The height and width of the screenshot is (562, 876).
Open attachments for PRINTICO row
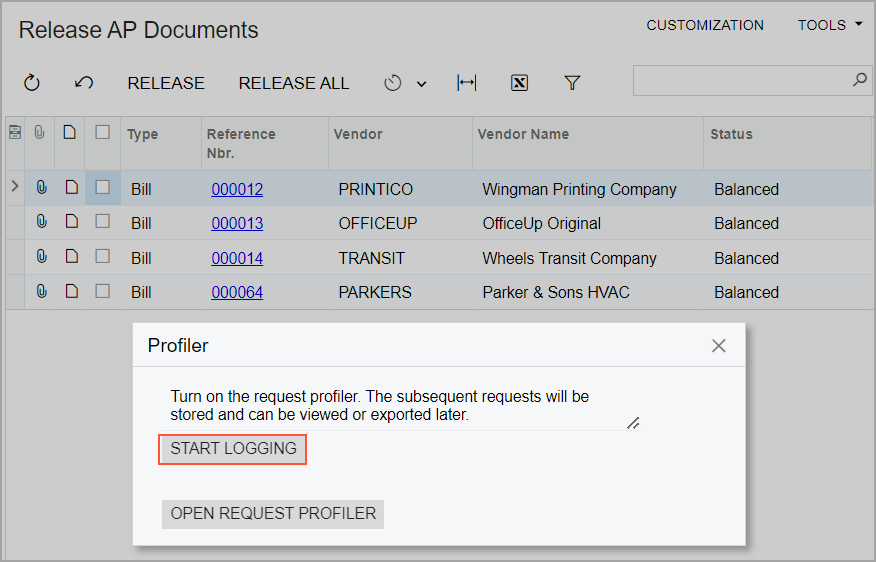click(41, 187)
